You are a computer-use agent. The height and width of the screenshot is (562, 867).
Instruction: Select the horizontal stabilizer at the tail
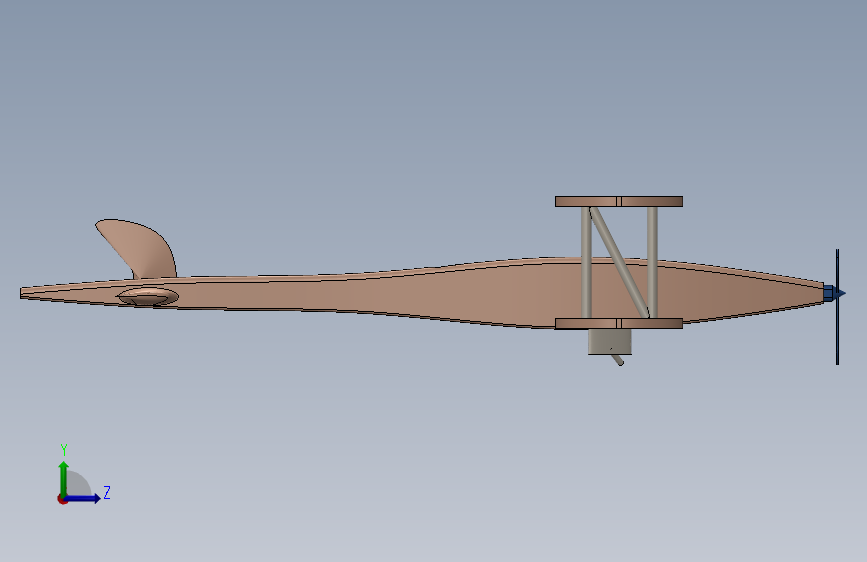coord(148,296)
